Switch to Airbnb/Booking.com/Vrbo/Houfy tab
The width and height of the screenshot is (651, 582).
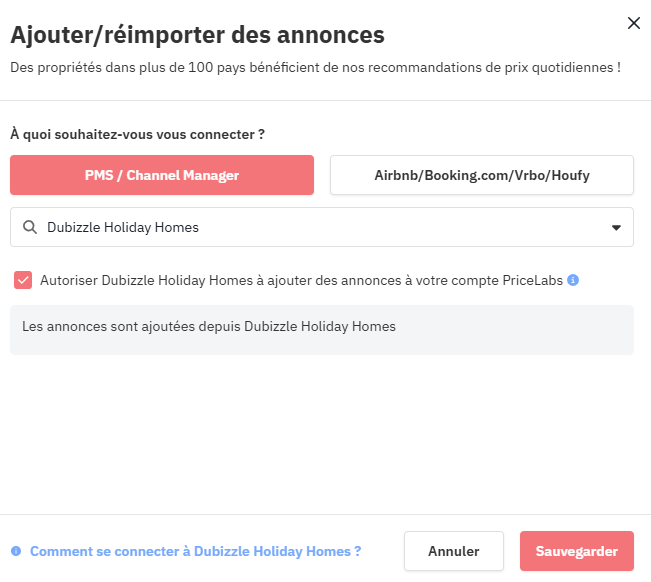(482, 175)
